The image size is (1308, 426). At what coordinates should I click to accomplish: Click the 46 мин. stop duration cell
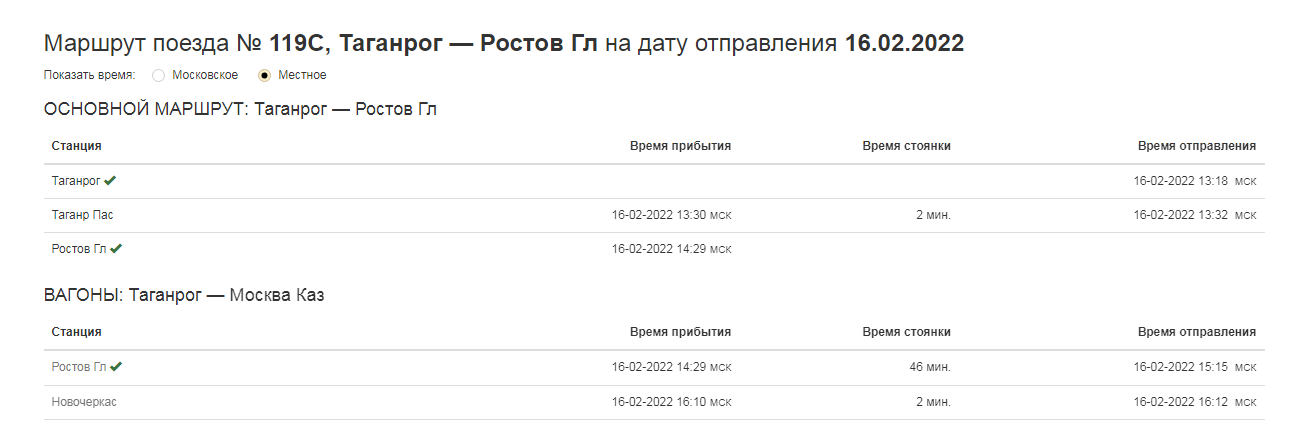932,367
